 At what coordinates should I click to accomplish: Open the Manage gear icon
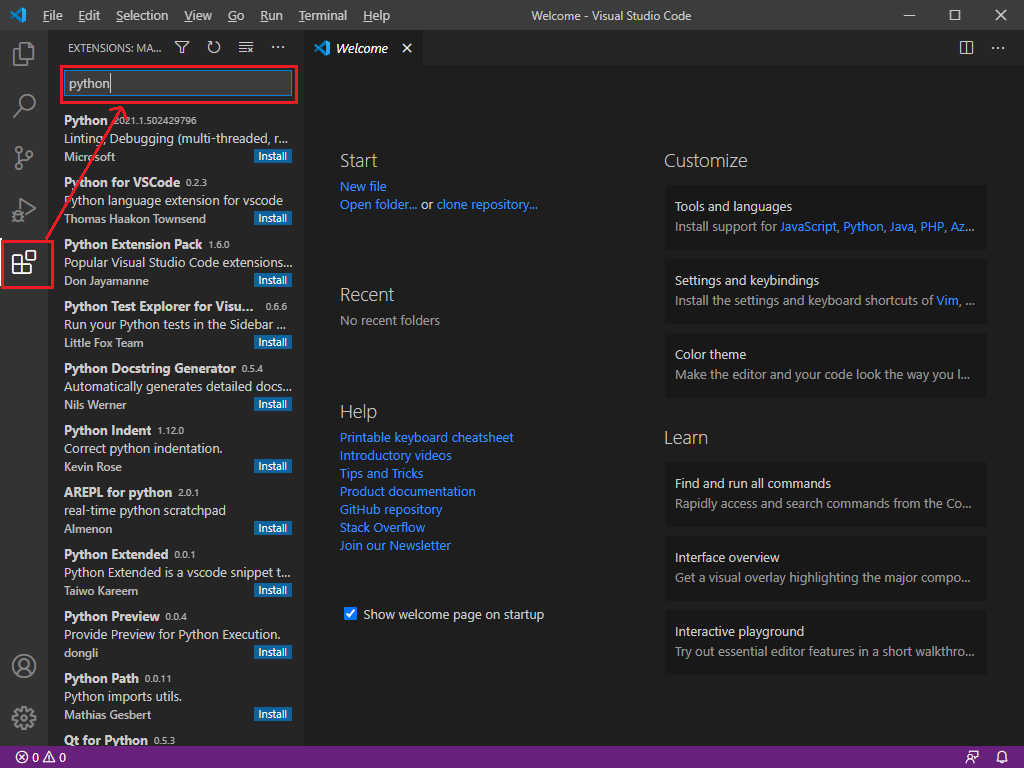24,718
